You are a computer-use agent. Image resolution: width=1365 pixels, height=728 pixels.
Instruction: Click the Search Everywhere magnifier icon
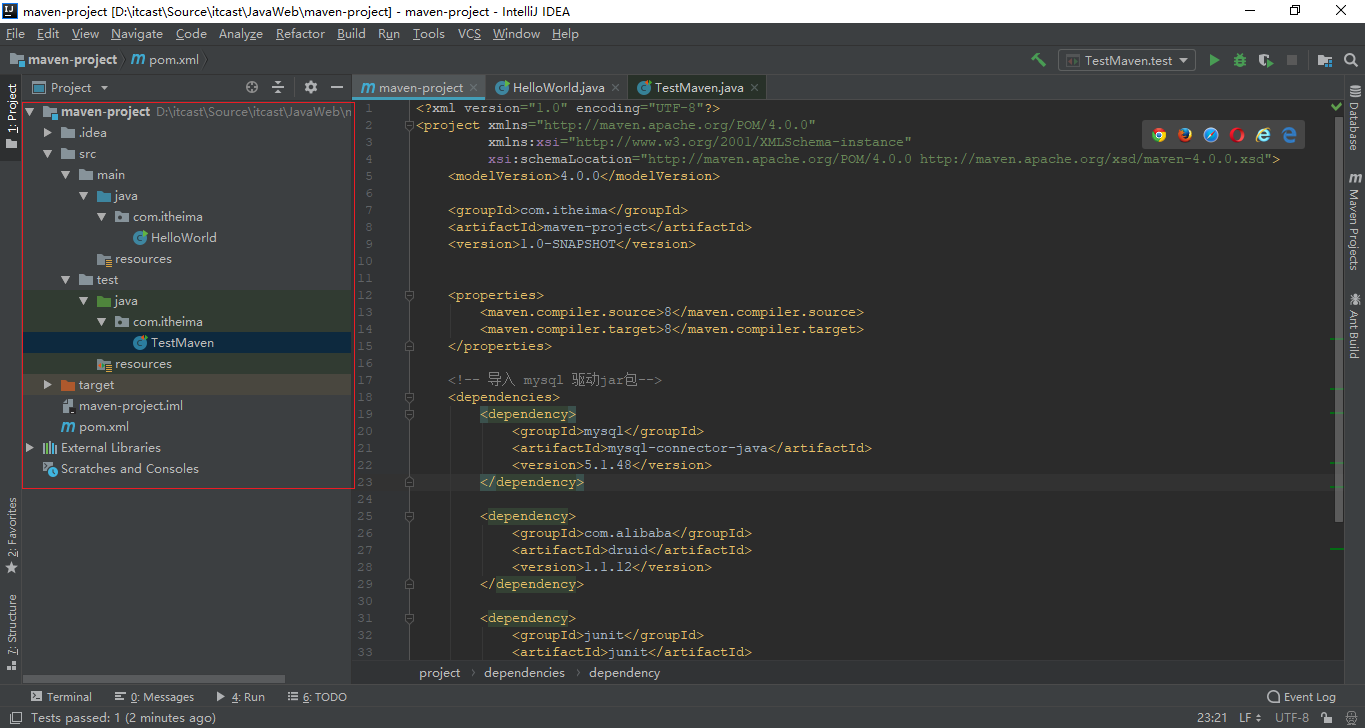(x=1350, y=60)
